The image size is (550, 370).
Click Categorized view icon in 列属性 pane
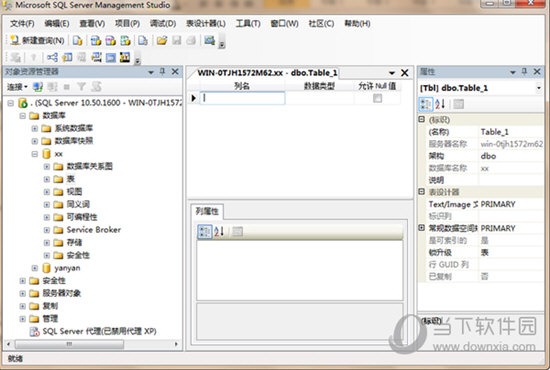pyautogui.click(x=205, y=231)
